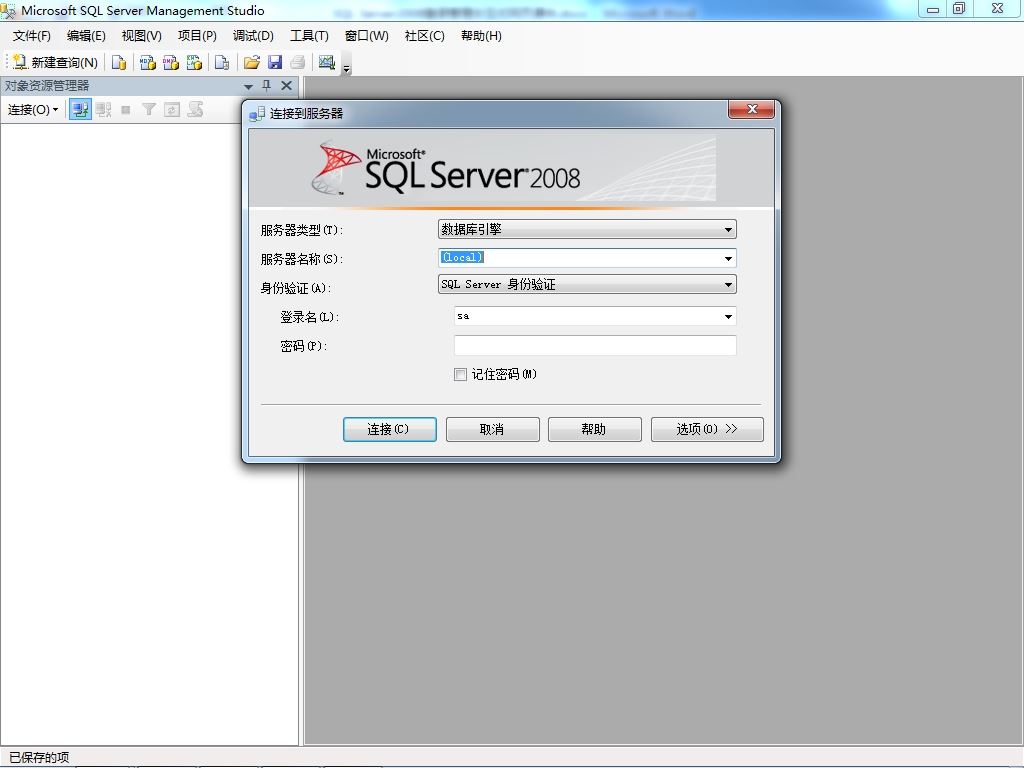This screenshot has width=1024, height=768.
Task: Click the DMX query icon
Action: [171, 62]
